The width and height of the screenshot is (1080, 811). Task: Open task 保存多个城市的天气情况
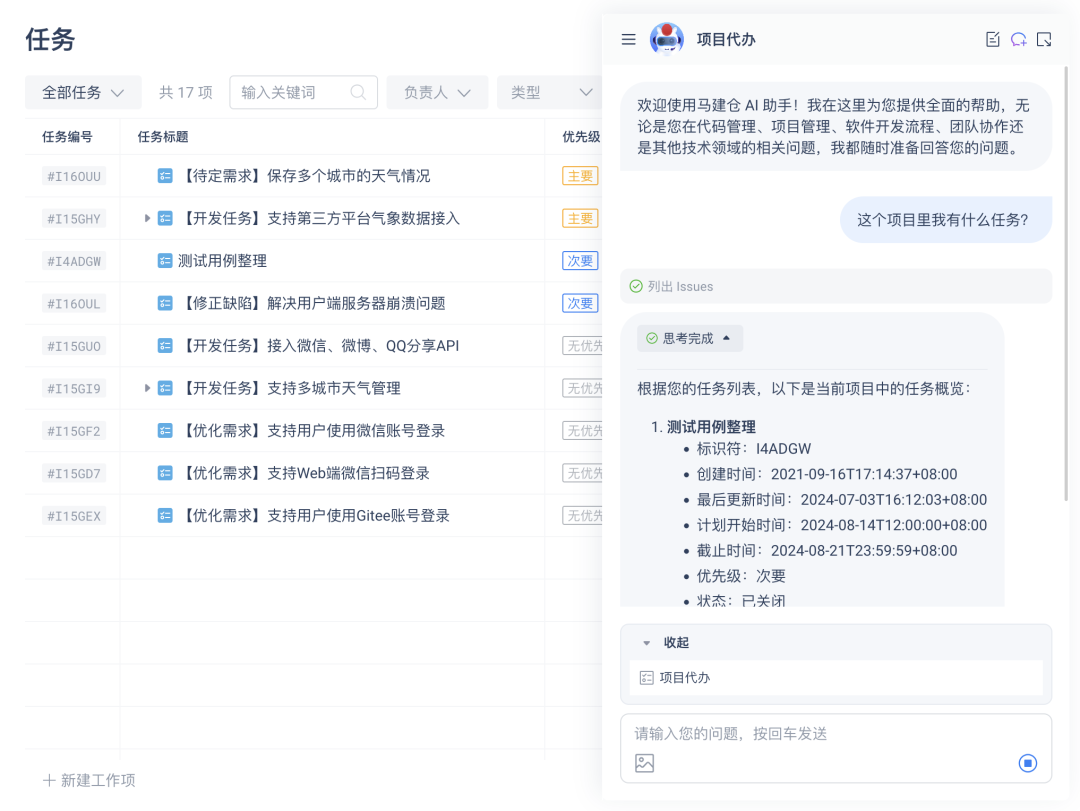305,176
